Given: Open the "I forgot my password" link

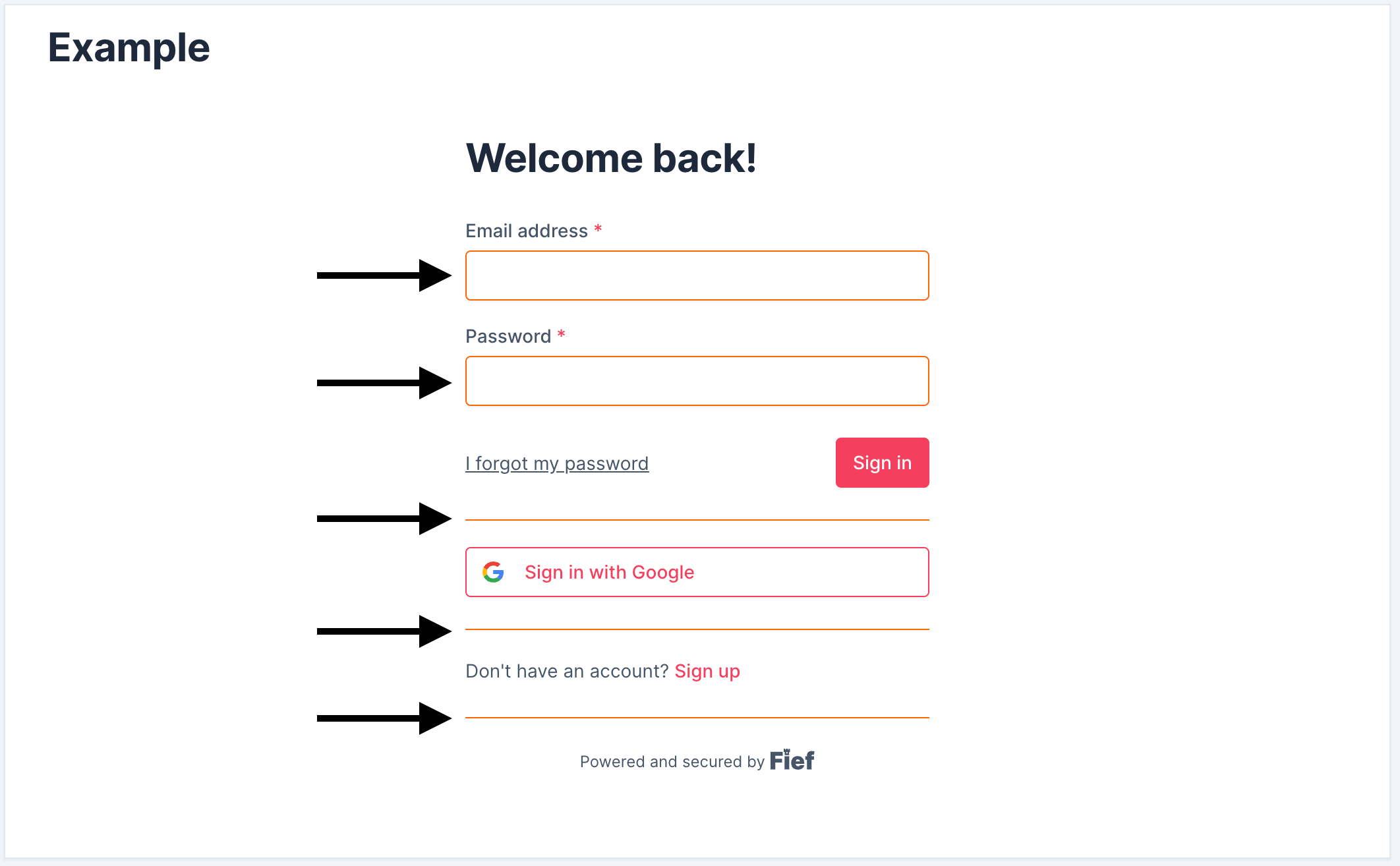Looking at the screenshot, I should pyautogui.click(x=557, y=464).
